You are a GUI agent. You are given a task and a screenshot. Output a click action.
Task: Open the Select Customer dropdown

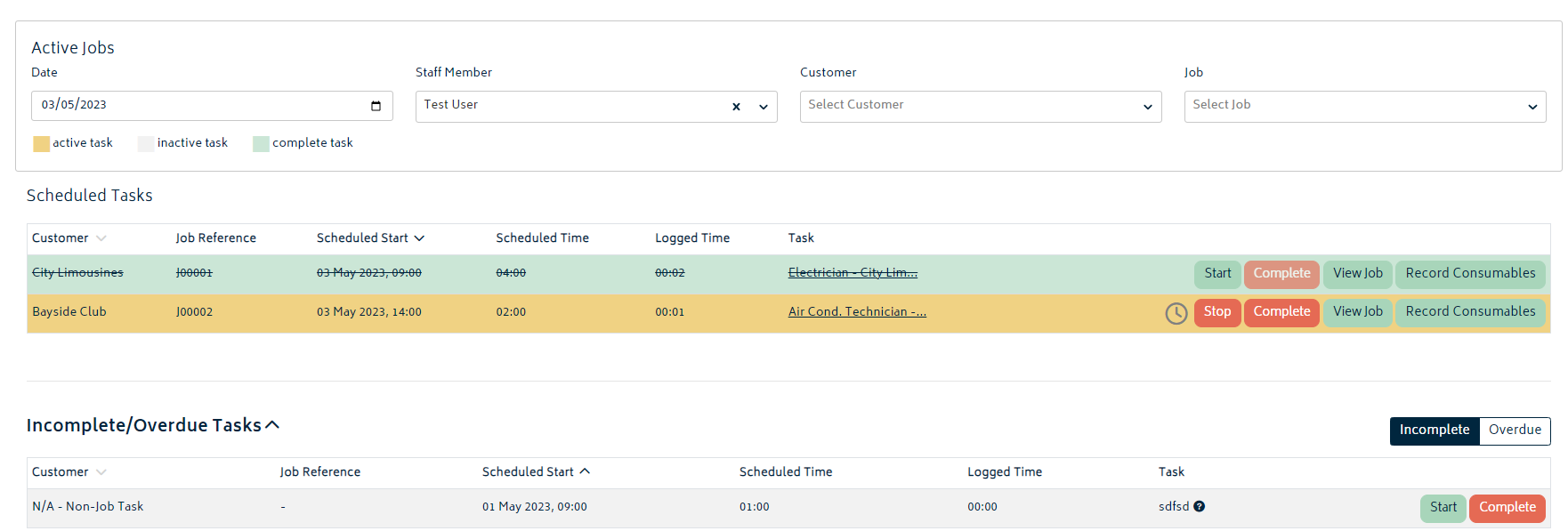(x=981, y=107)
